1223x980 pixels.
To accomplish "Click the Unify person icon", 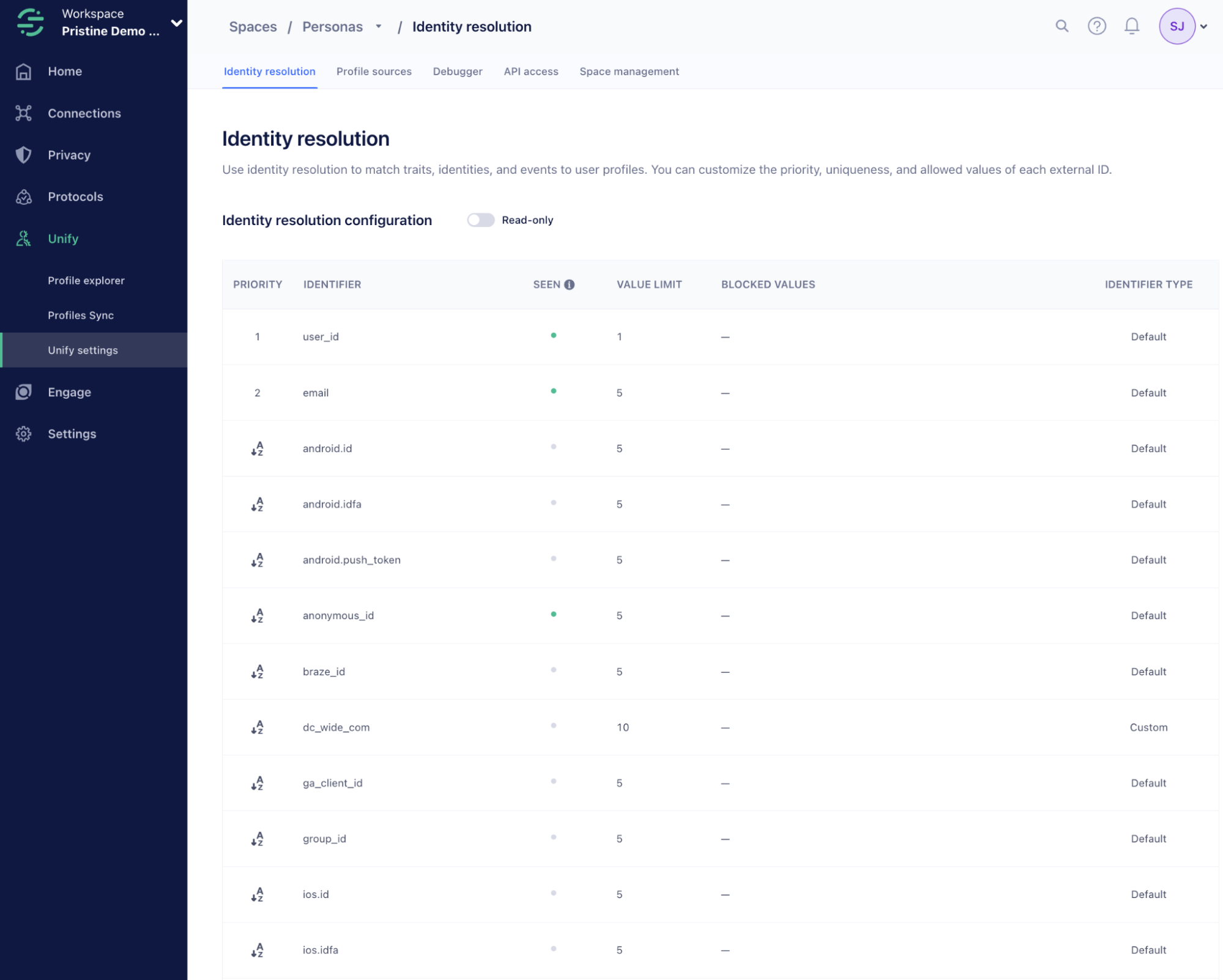I will (23, 239).
